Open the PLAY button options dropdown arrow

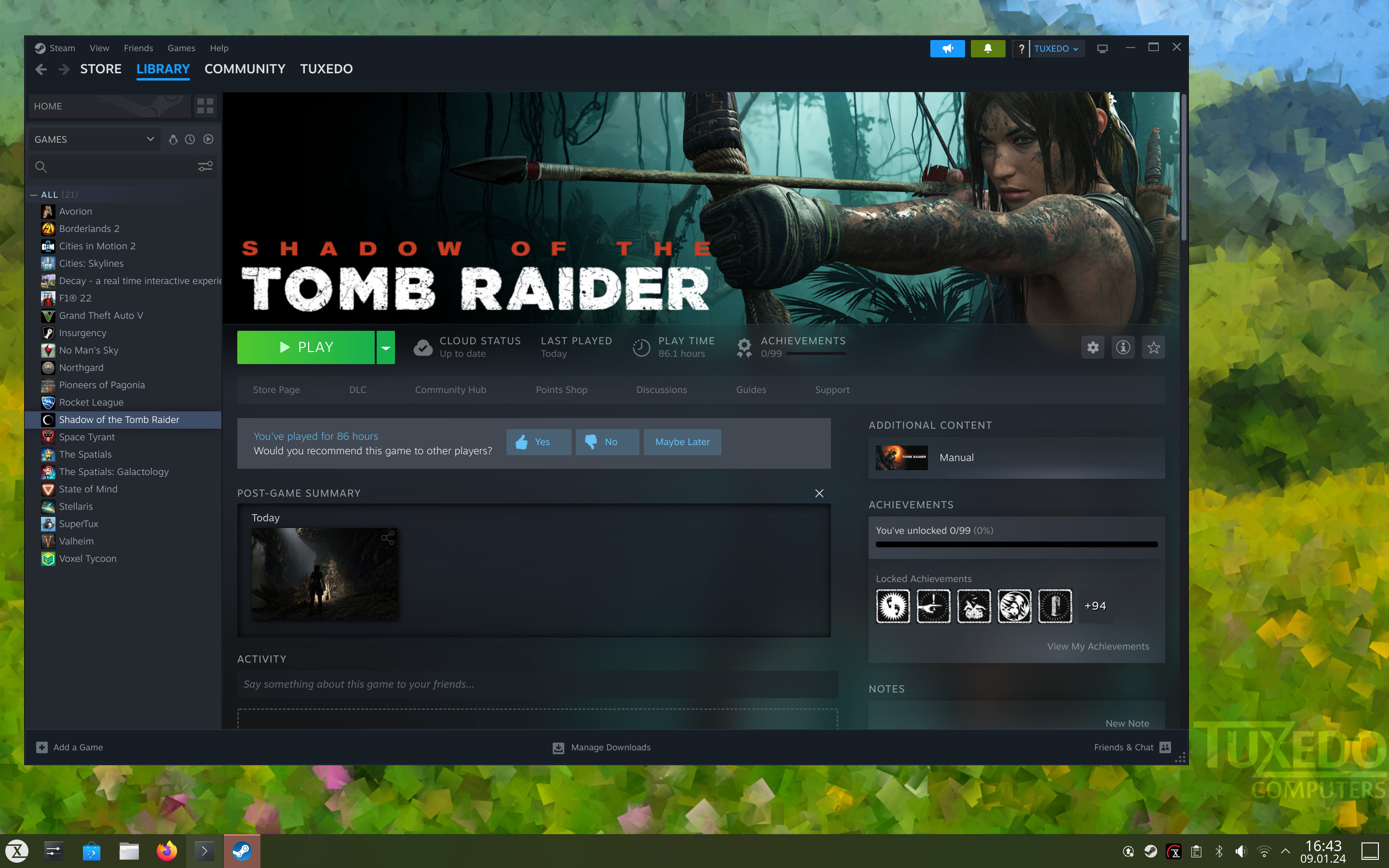tap(386, 347)
